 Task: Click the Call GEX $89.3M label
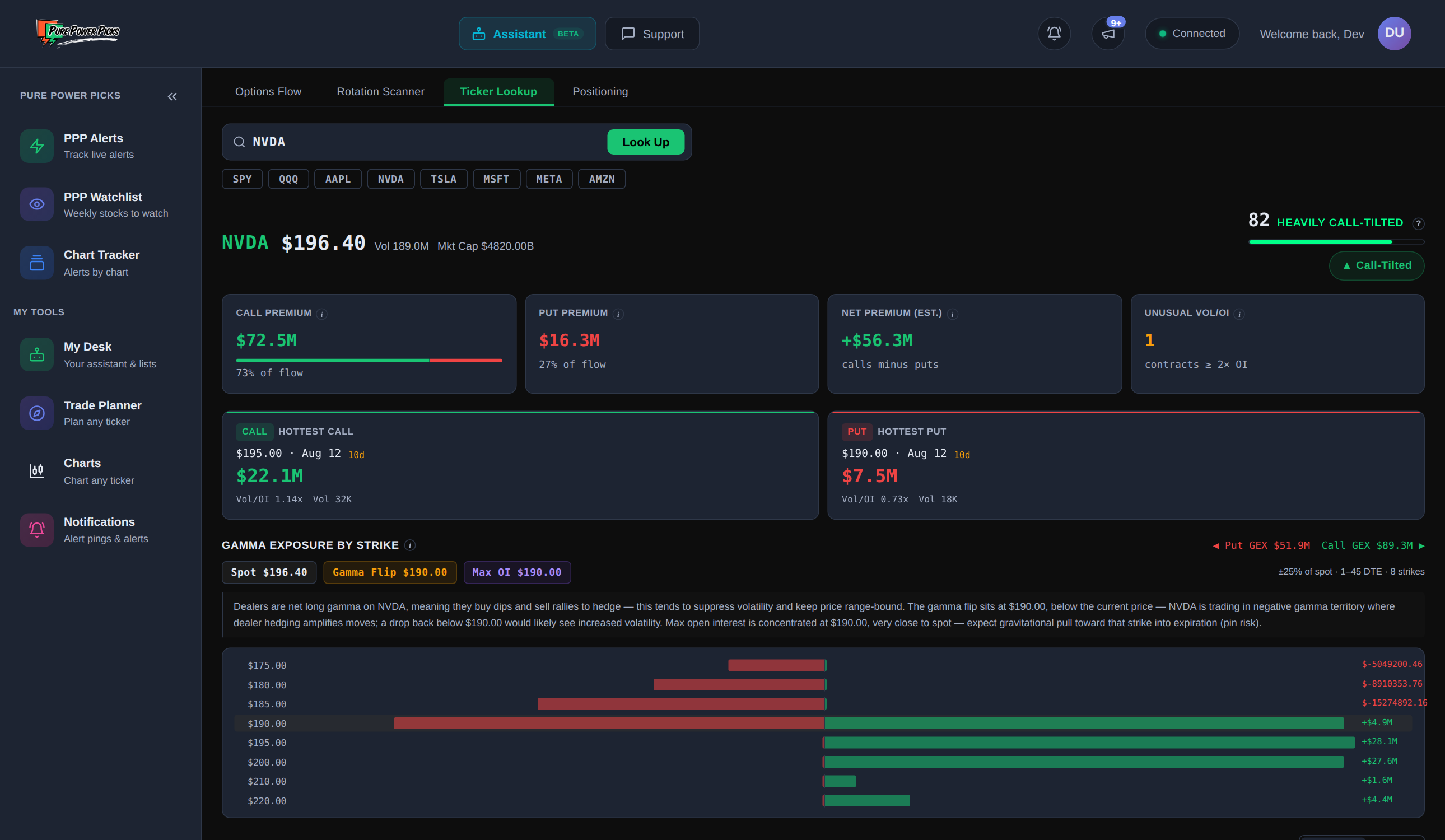click(1373, 545)
